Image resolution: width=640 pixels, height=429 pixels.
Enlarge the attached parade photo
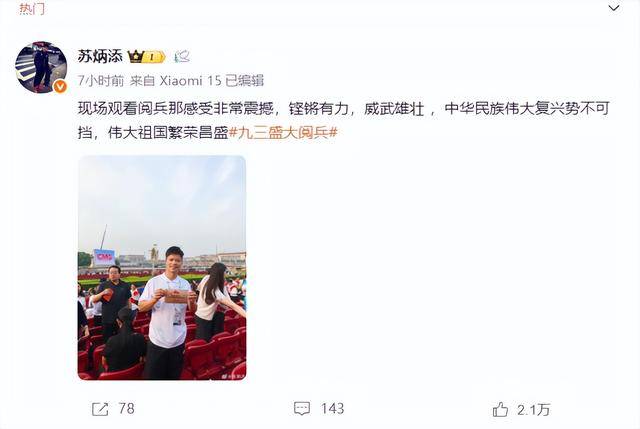coord(162,268)
